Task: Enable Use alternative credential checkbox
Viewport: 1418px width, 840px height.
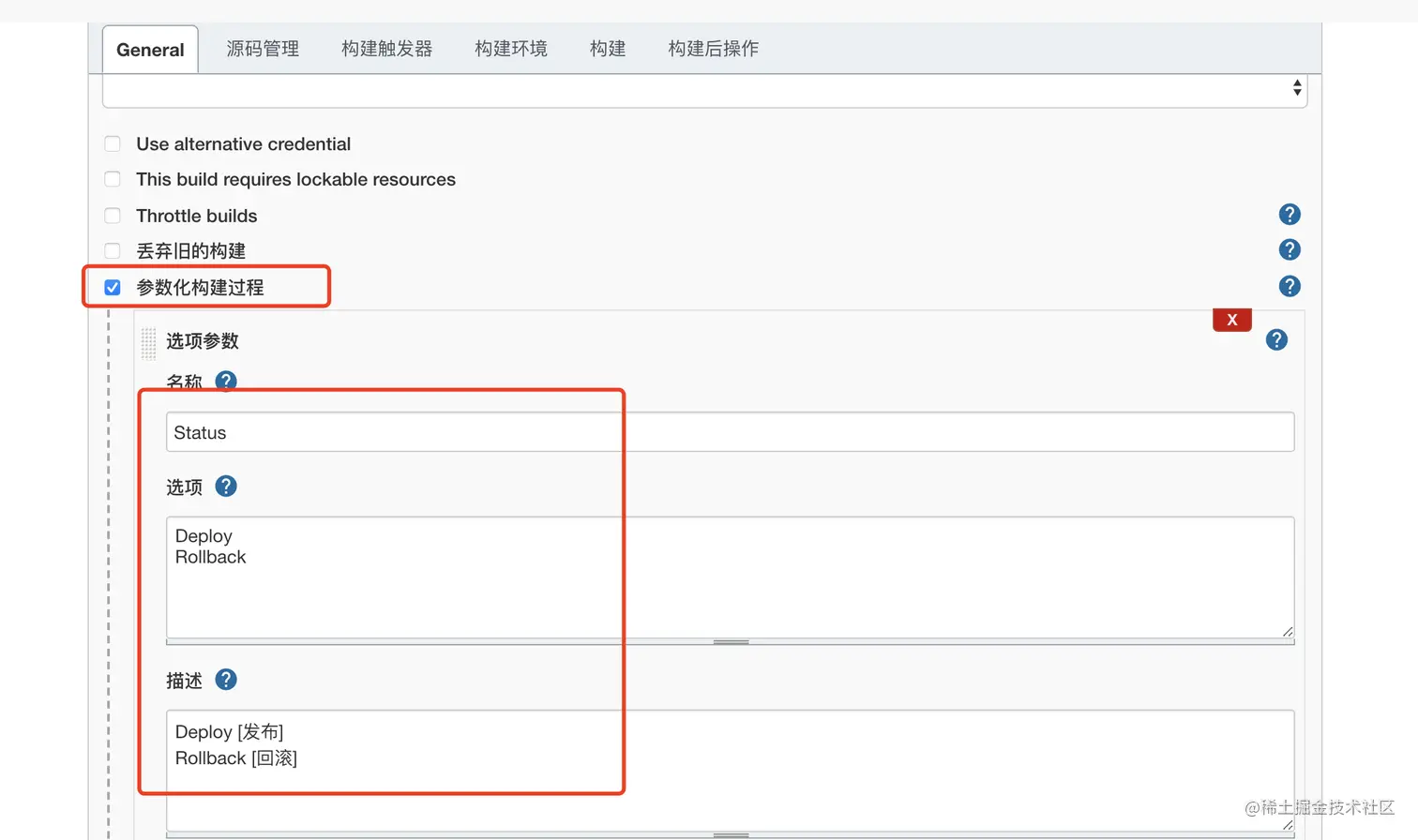Action: tap(113, 143)
